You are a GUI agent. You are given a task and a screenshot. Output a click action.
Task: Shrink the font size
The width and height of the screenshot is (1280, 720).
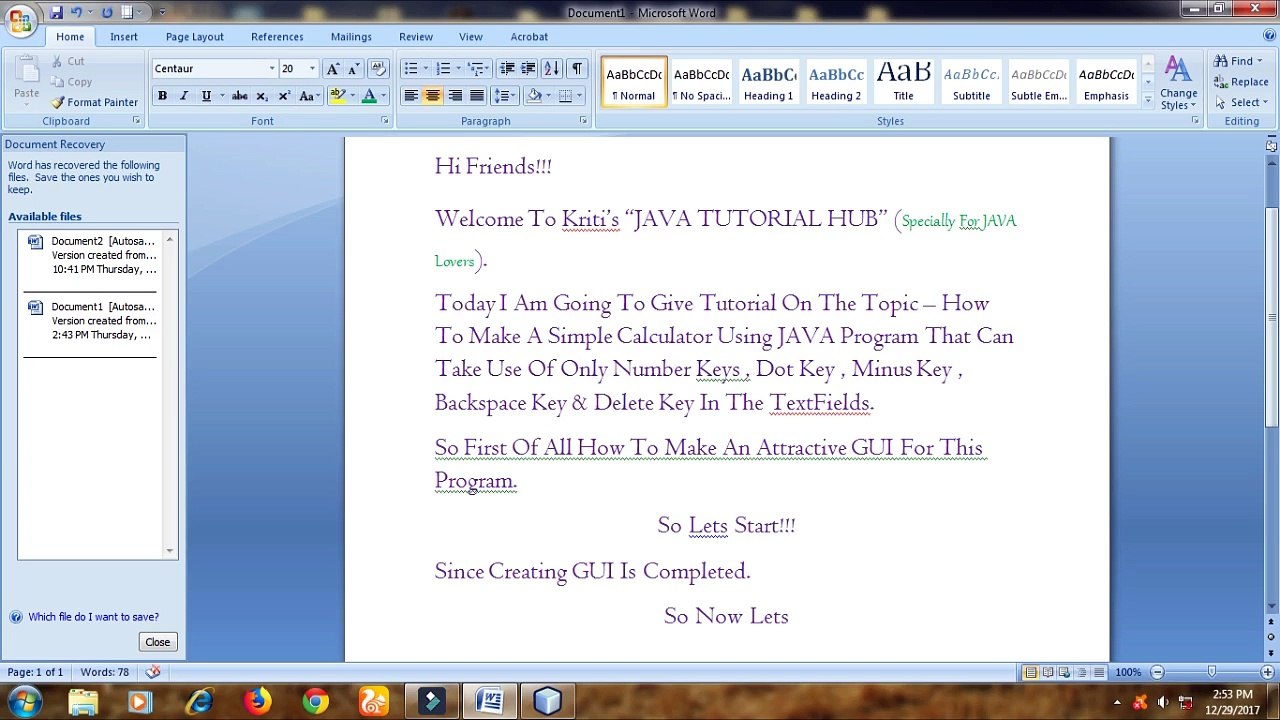353,69
